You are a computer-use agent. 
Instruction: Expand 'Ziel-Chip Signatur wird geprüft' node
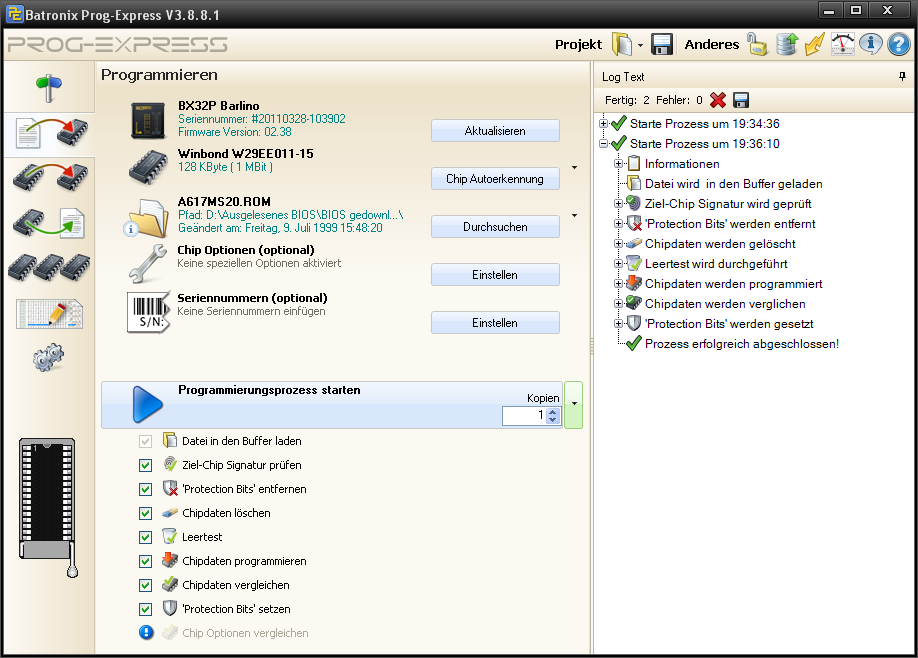point(618,204)
